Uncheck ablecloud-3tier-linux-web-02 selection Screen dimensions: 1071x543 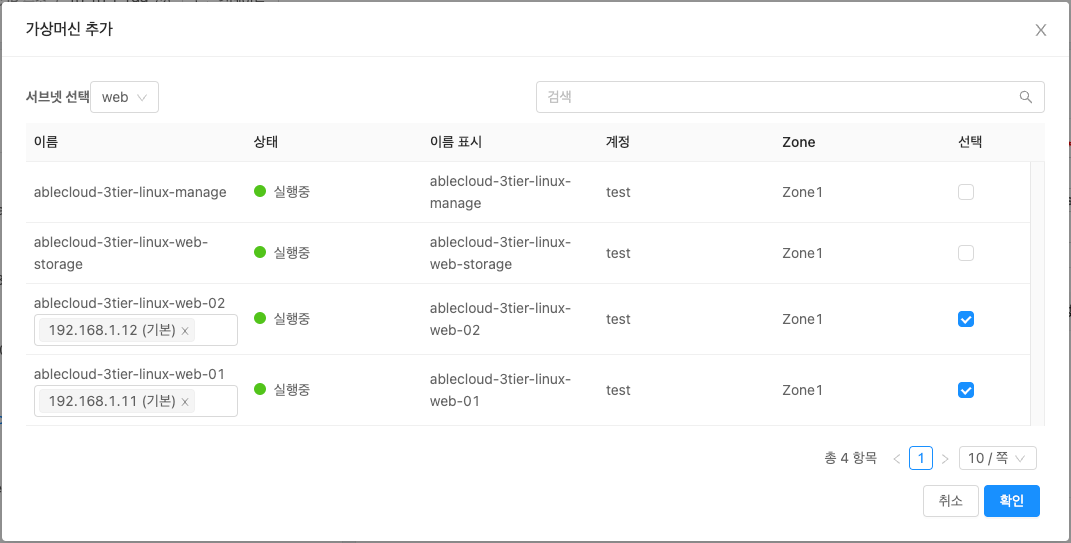tap(966, 319)
